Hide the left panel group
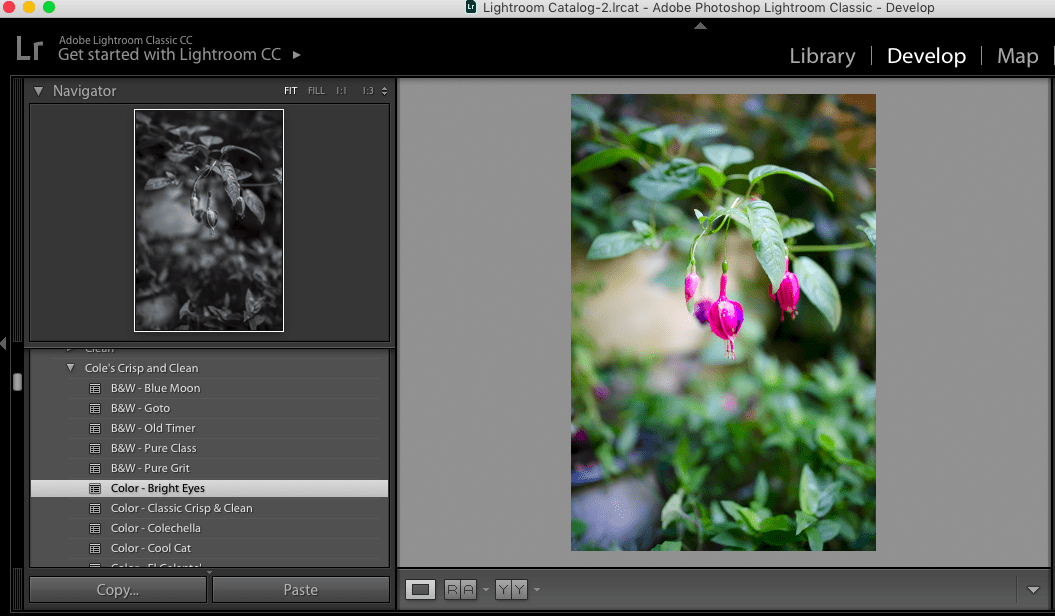The image size is (1055, 616). (3, 344)
